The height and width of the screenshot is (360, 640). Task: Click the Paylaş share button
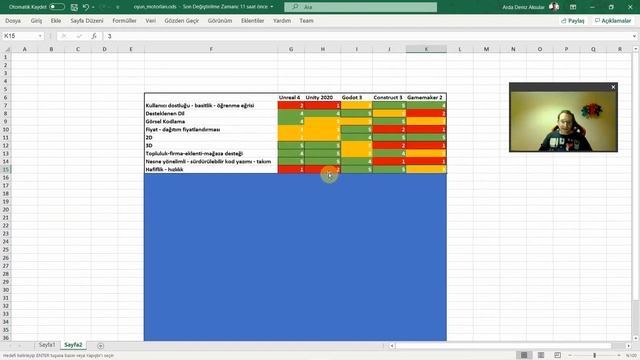point(573,20)
